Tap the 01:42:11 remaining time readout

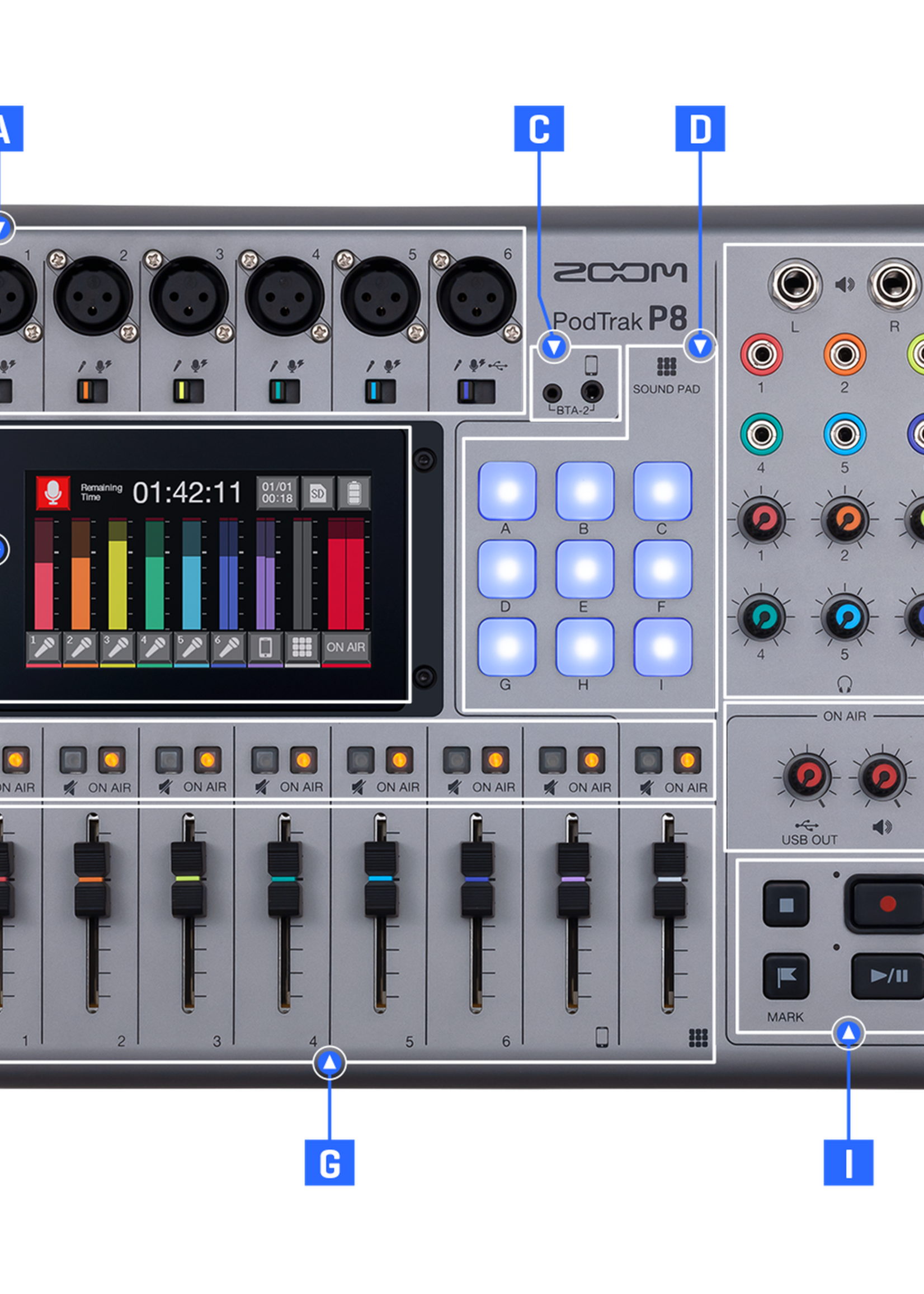[x=187, y=493]
